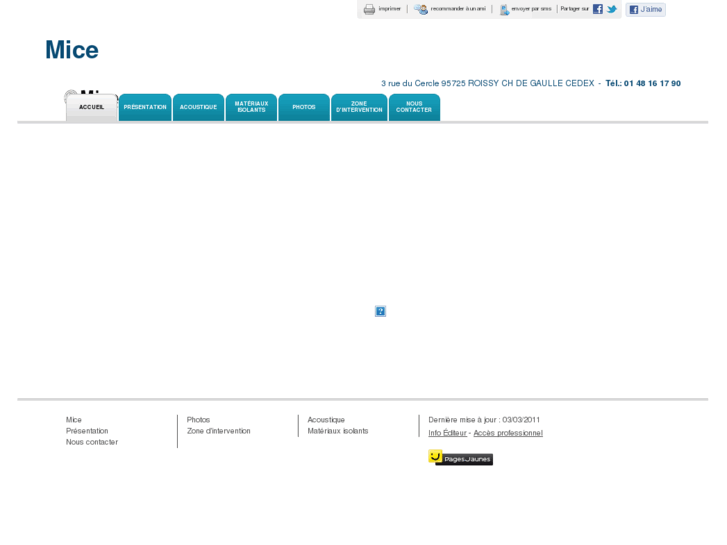Select the Accueil tab
The image size is (727, 545).
(x=91, y=108)
